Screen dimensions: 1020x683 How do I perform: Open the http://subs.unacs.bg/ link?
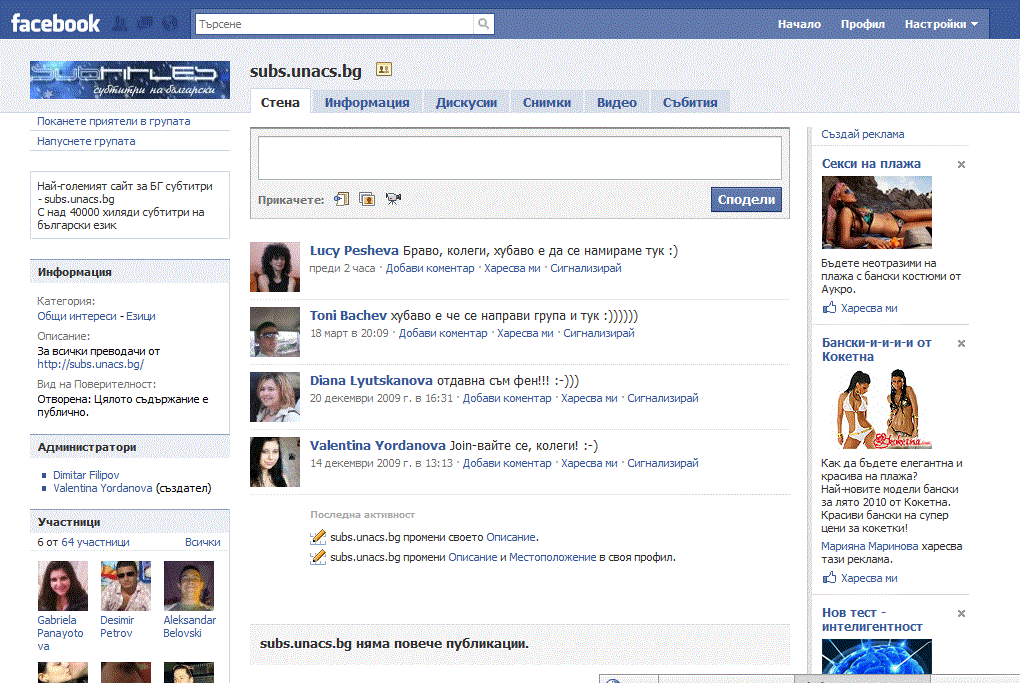click(x=90, y=364)
